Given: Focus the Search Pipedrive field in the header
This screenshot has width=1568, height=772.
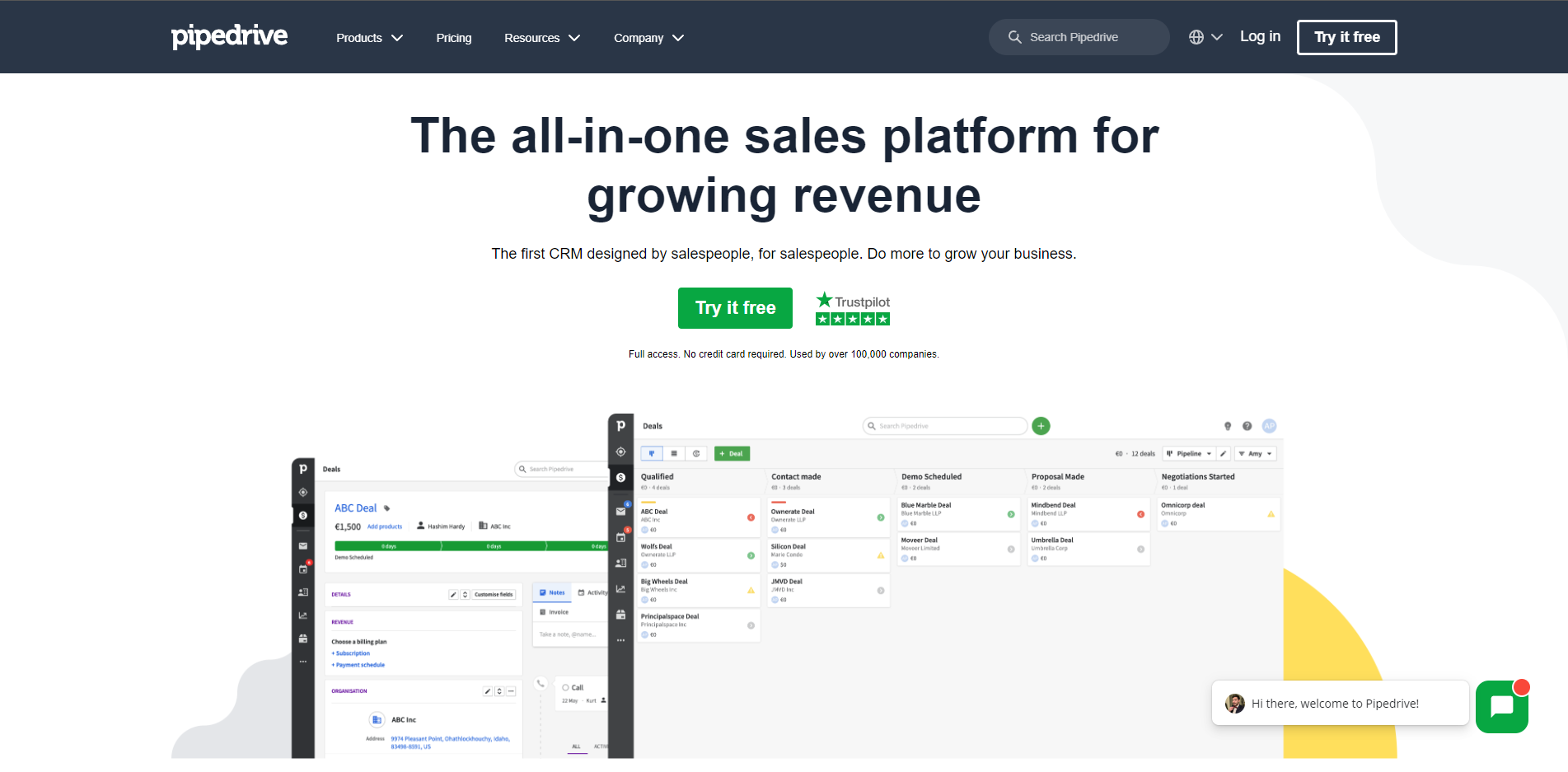Looking at the screenshot, I should click(1079, 37).
